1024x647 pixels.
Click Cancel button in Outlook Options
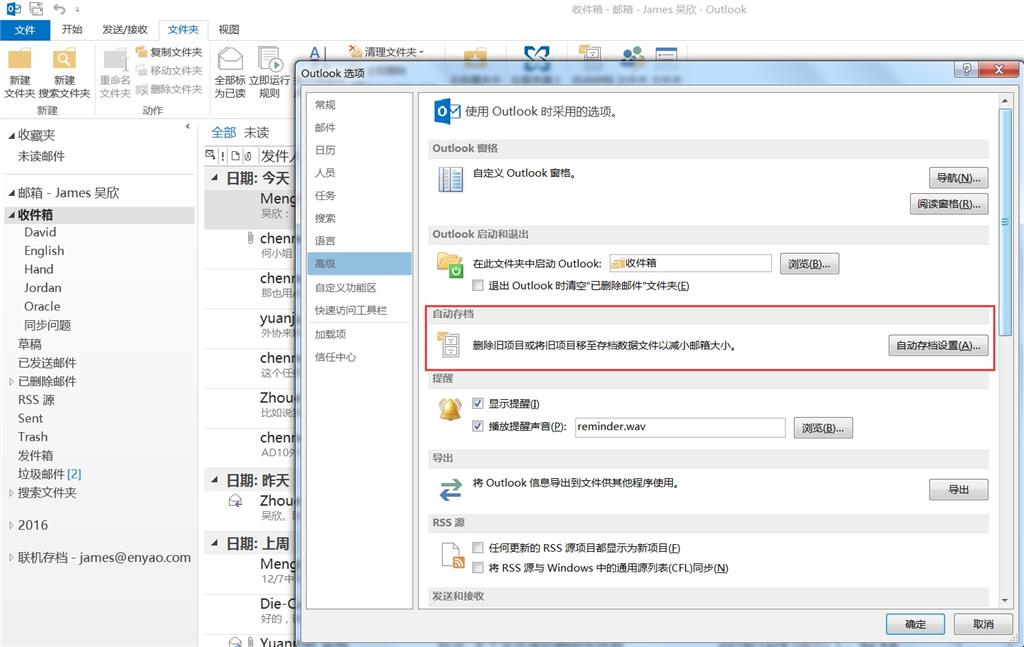983,624
